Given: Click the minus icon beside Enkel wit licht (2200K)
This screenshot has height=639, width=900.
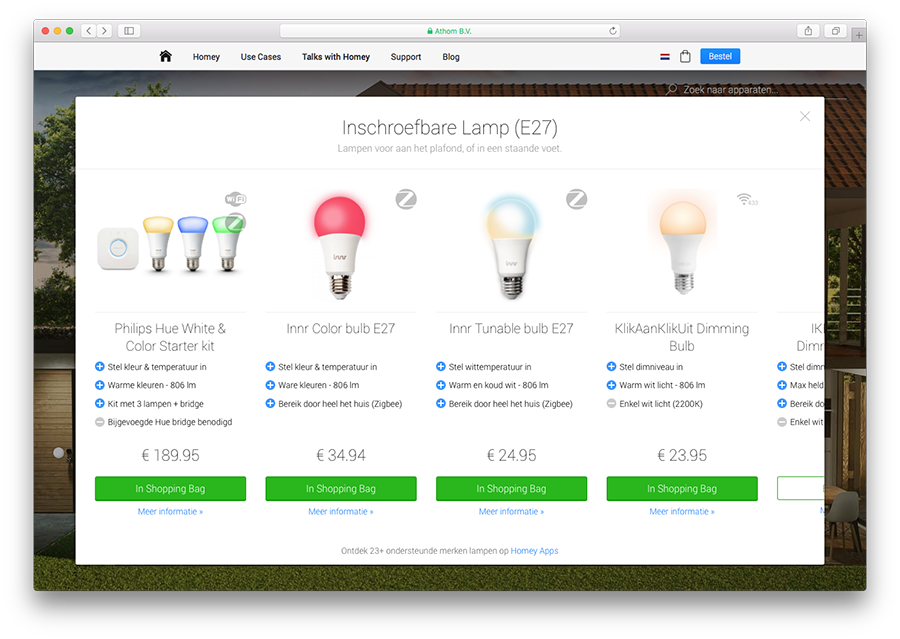Looking at the screenshot, I should (611, 404).
